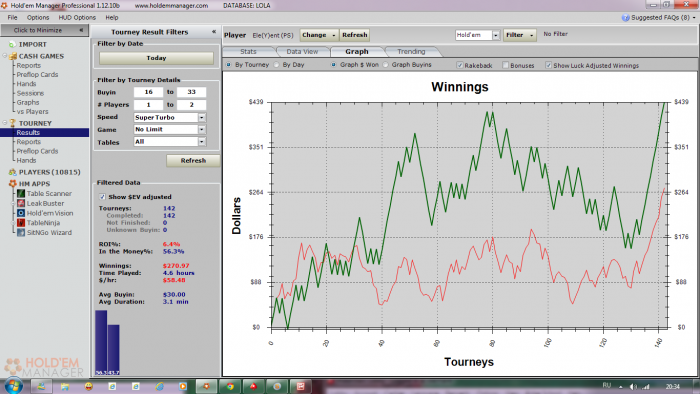
Task: Toggle Show $EV adjusted checkbox
Action: click(102, 197)
